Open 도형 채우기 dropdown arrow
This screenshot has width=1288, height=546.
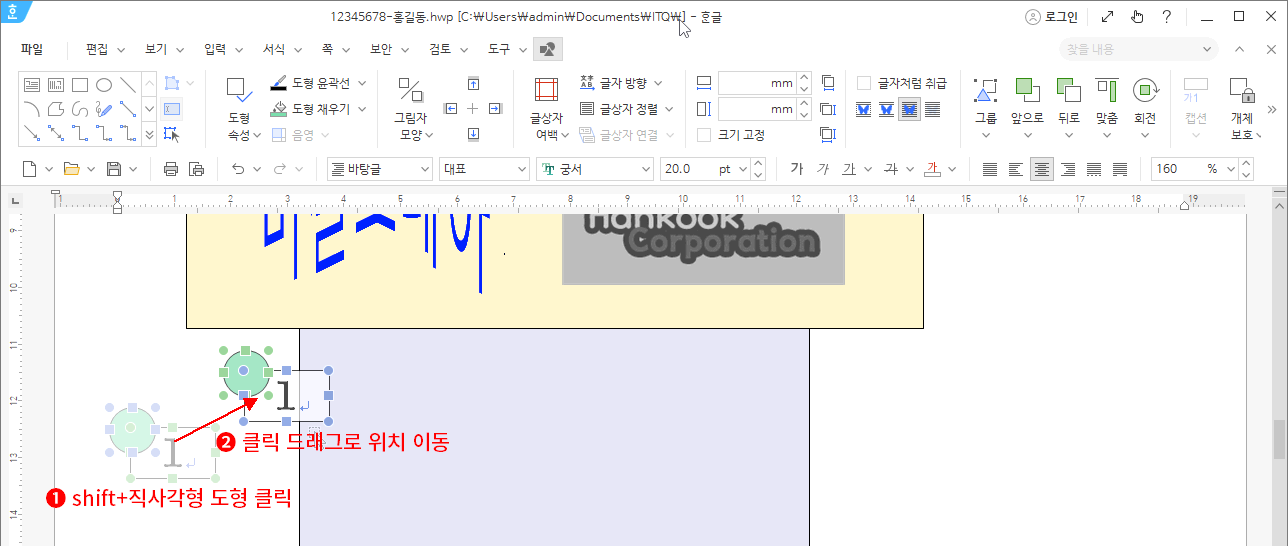pyautogui.click(x=362, y=108)
